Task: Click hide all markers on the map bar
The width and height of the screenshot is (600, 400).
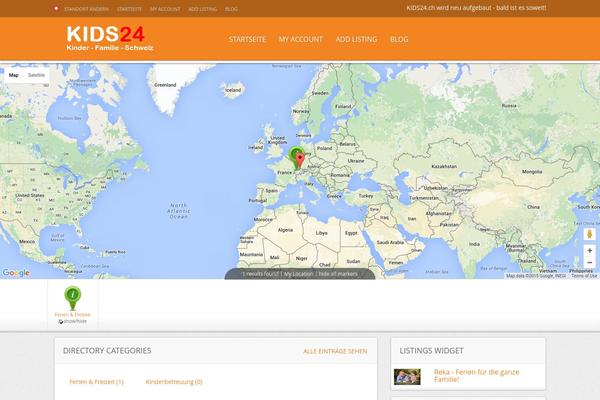Action: 338,274
